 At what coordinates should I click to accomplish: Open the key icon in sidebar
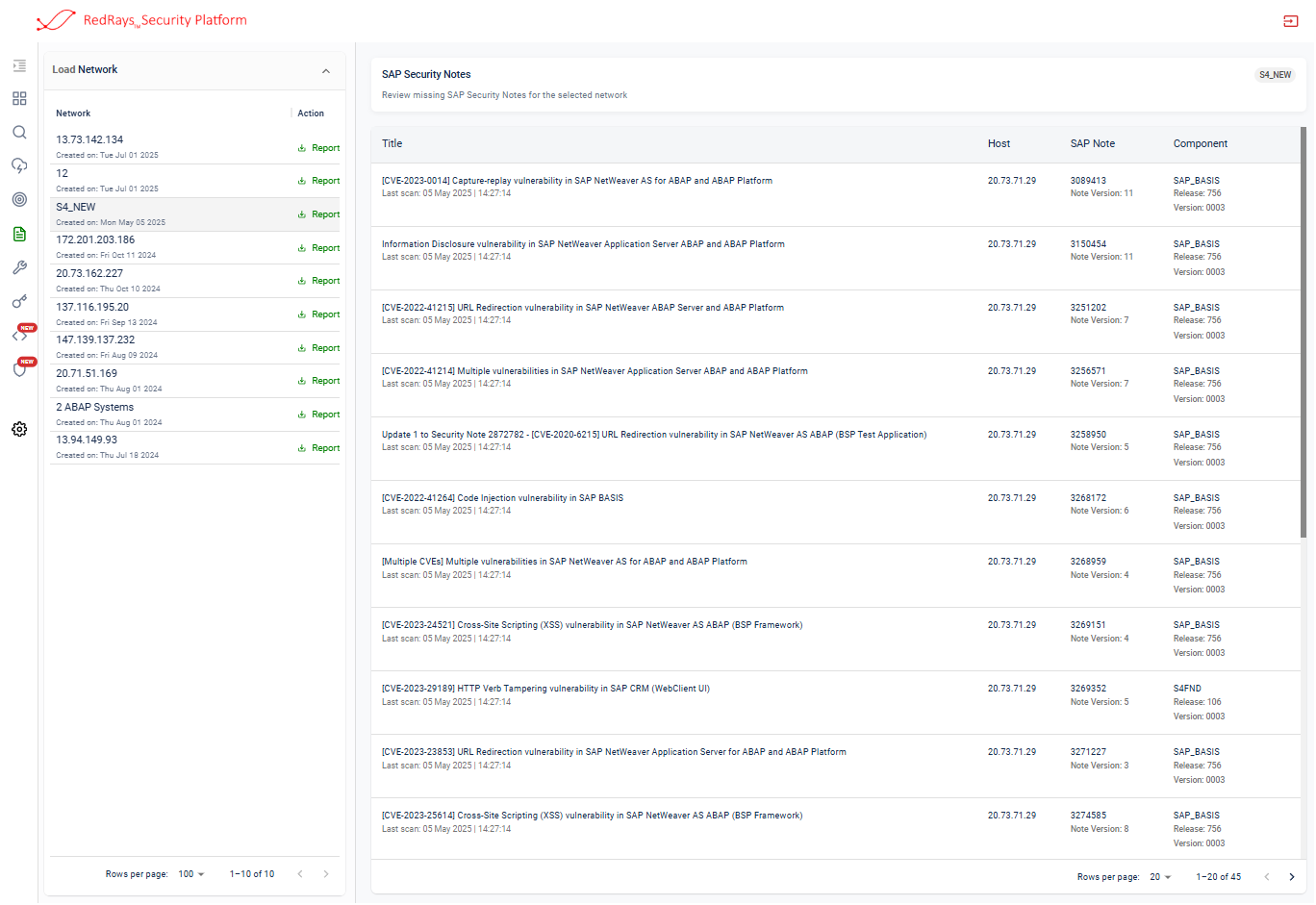click(19, 301)
